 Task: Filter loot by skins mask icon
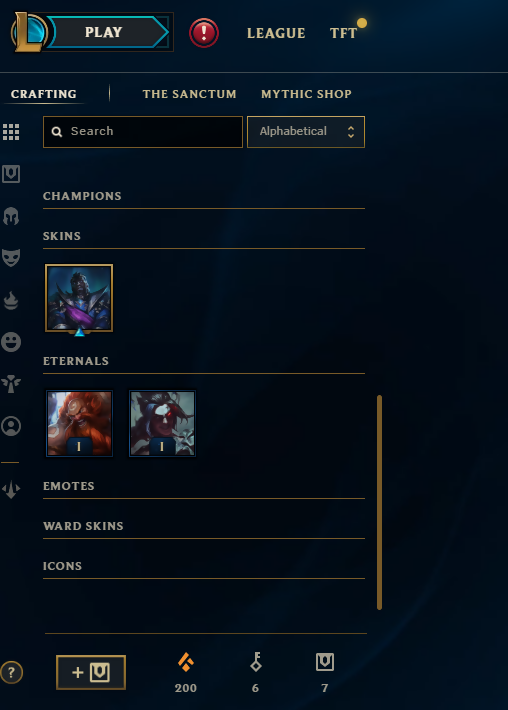click(11, 258)
